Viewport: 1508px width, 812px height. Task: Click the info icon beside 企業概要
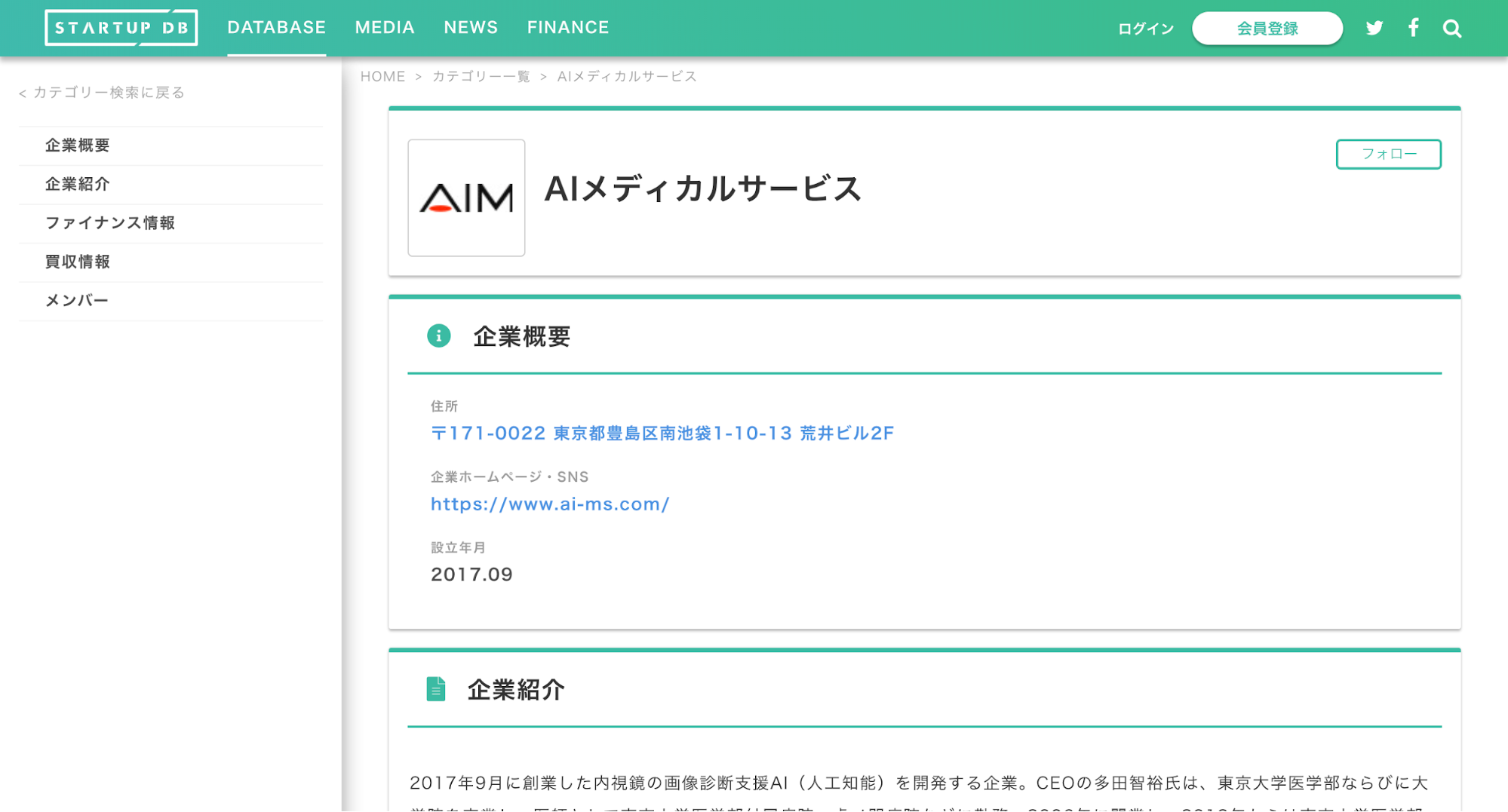pyautogui.click(x=439, y=336)
